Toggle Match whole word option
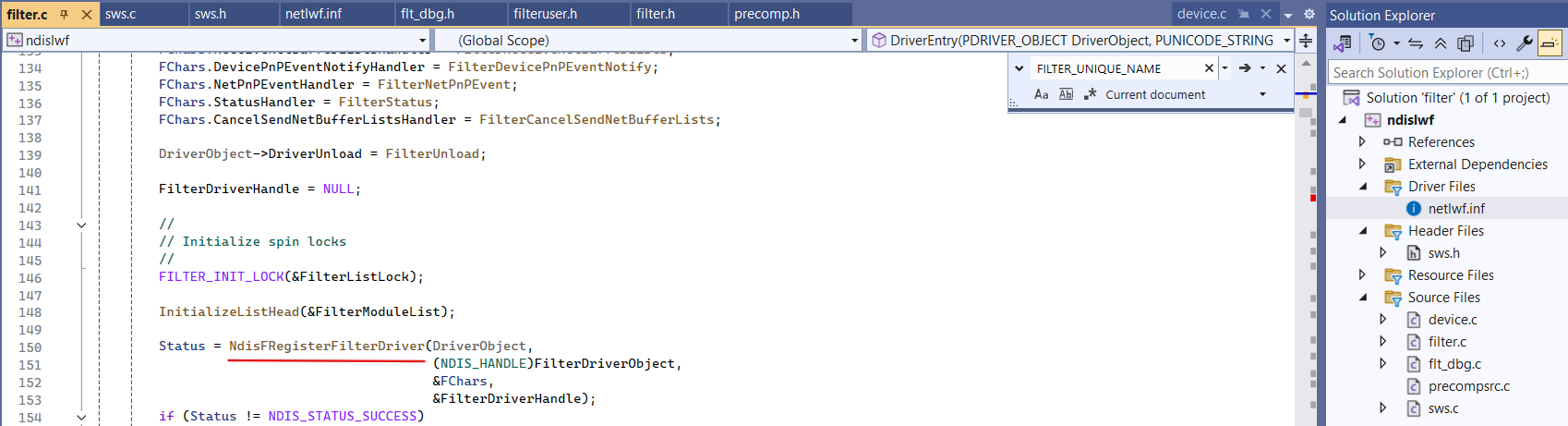The image size is (1568, 426). point(1066,94)
